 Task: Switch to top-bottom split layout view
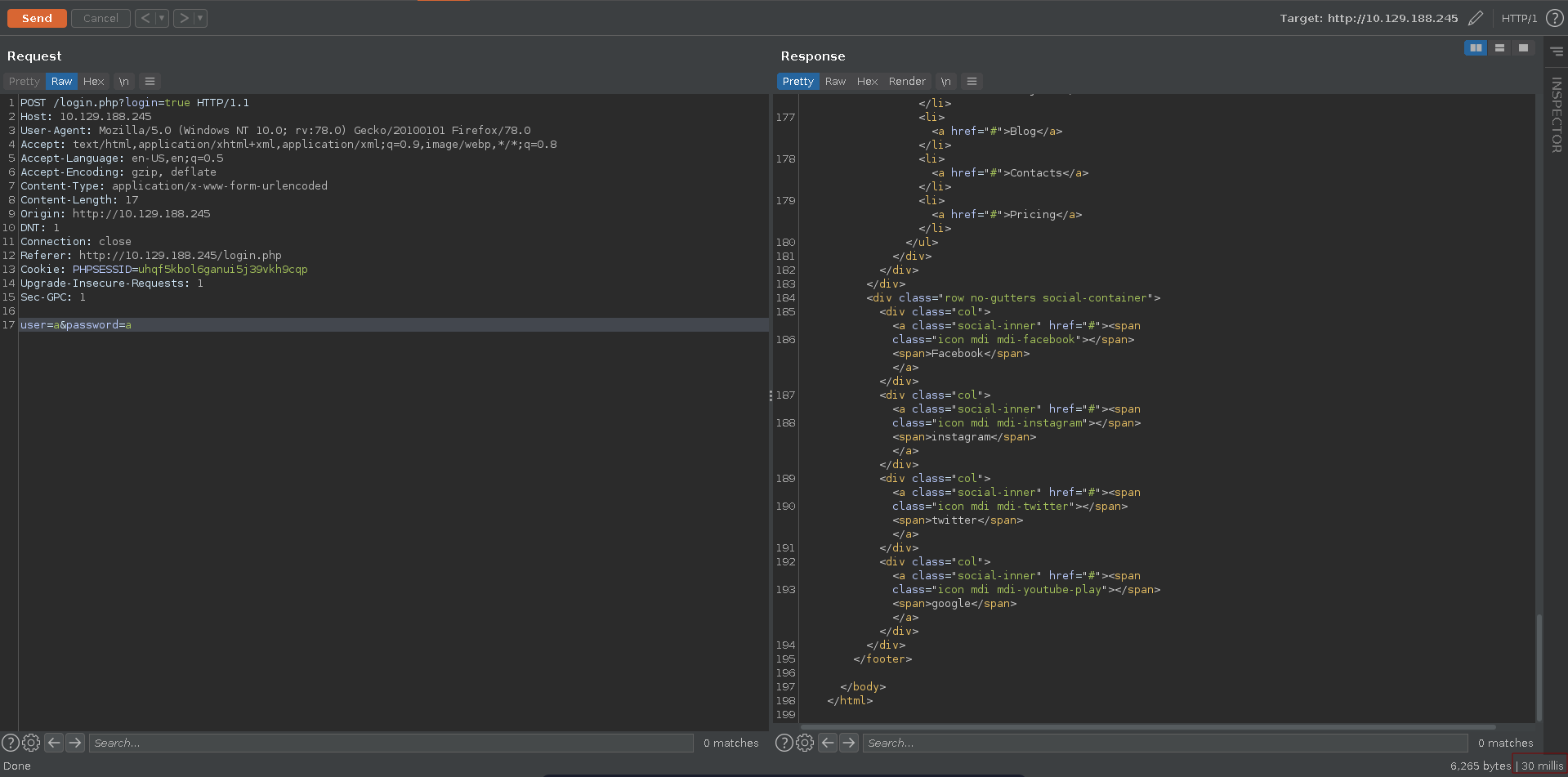[1499, 48]
